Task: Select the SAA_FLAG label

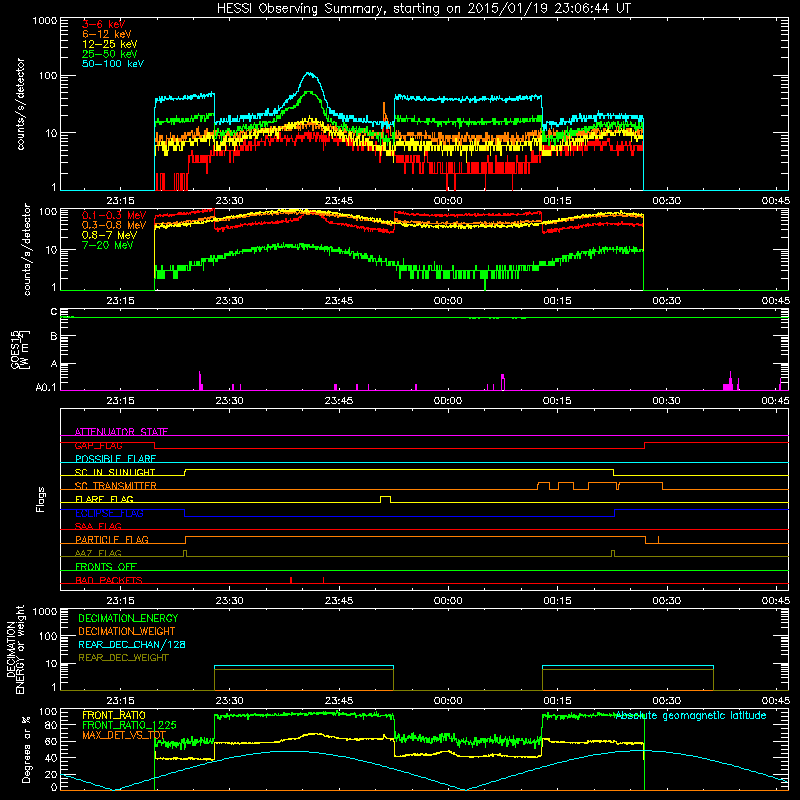Action: click(98, 526)
